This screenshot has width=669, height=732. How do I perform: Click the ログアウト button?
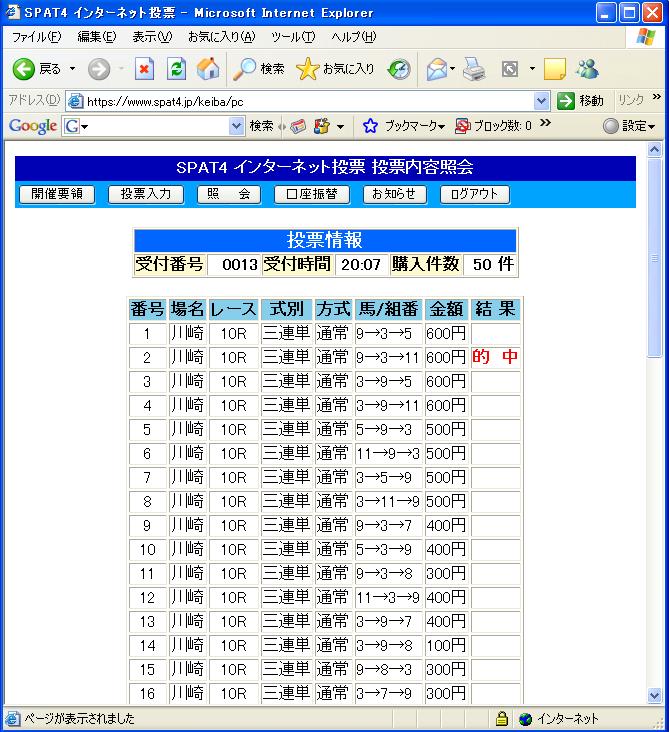pos(475,194)
